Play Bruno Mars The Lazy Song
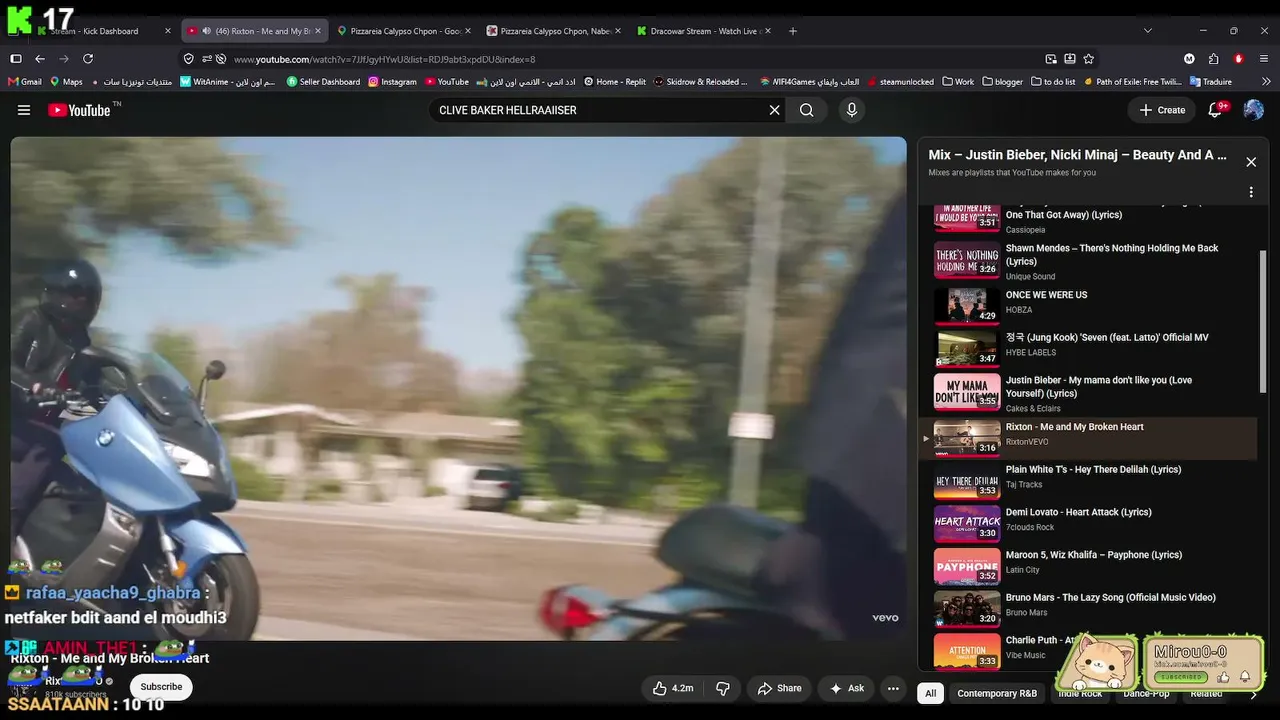This screenshot has height=720, width=1280. click(x=1088, y=607)
